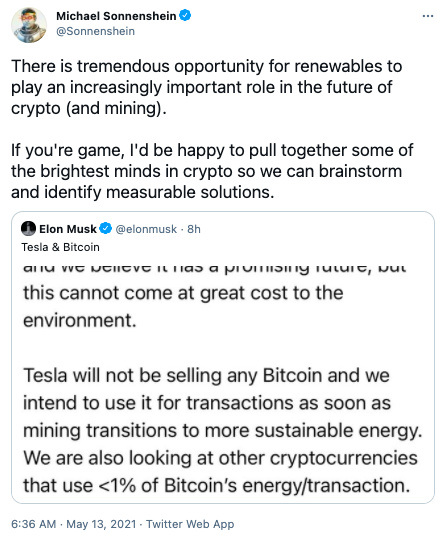
Task: Click the Tesla & Bitcoin caption text
Action: [60, 247]
